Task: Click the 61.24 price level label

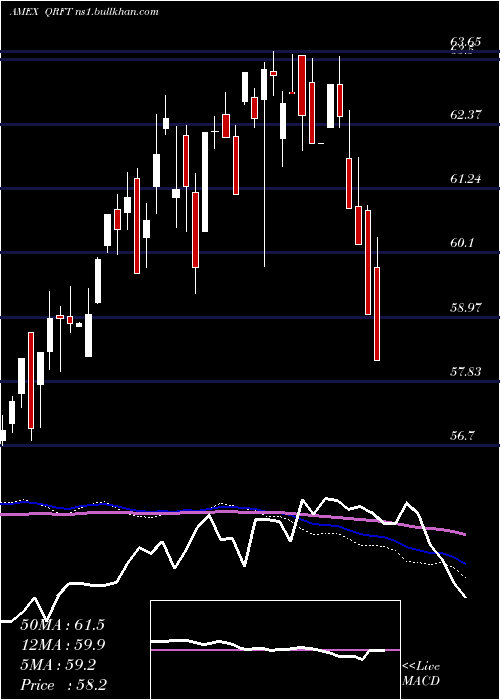Action: (466, 179)
